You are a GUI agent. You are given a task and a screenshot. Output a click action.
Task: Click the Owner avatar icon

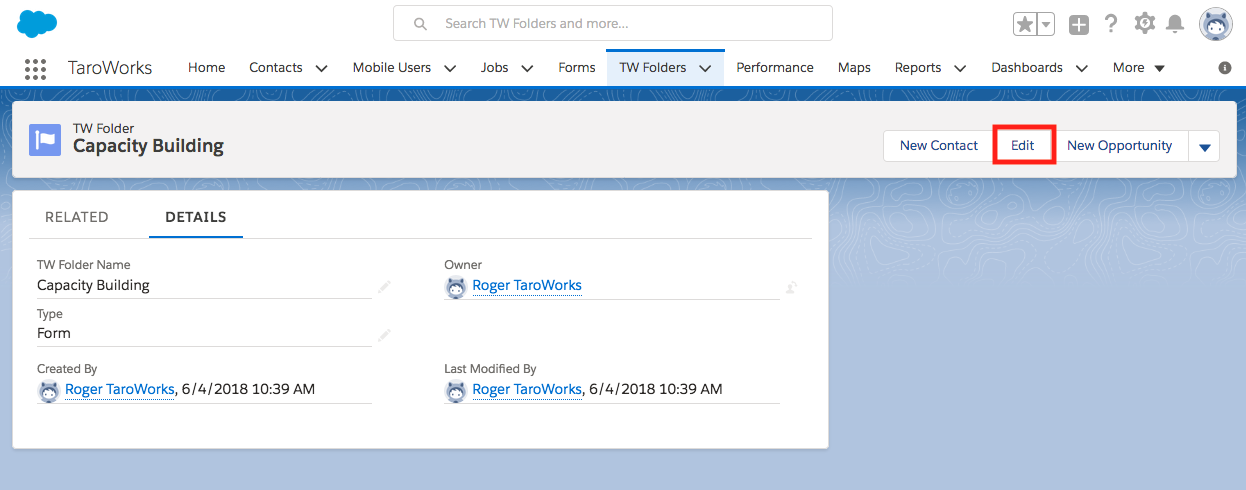tap(456, 287)
